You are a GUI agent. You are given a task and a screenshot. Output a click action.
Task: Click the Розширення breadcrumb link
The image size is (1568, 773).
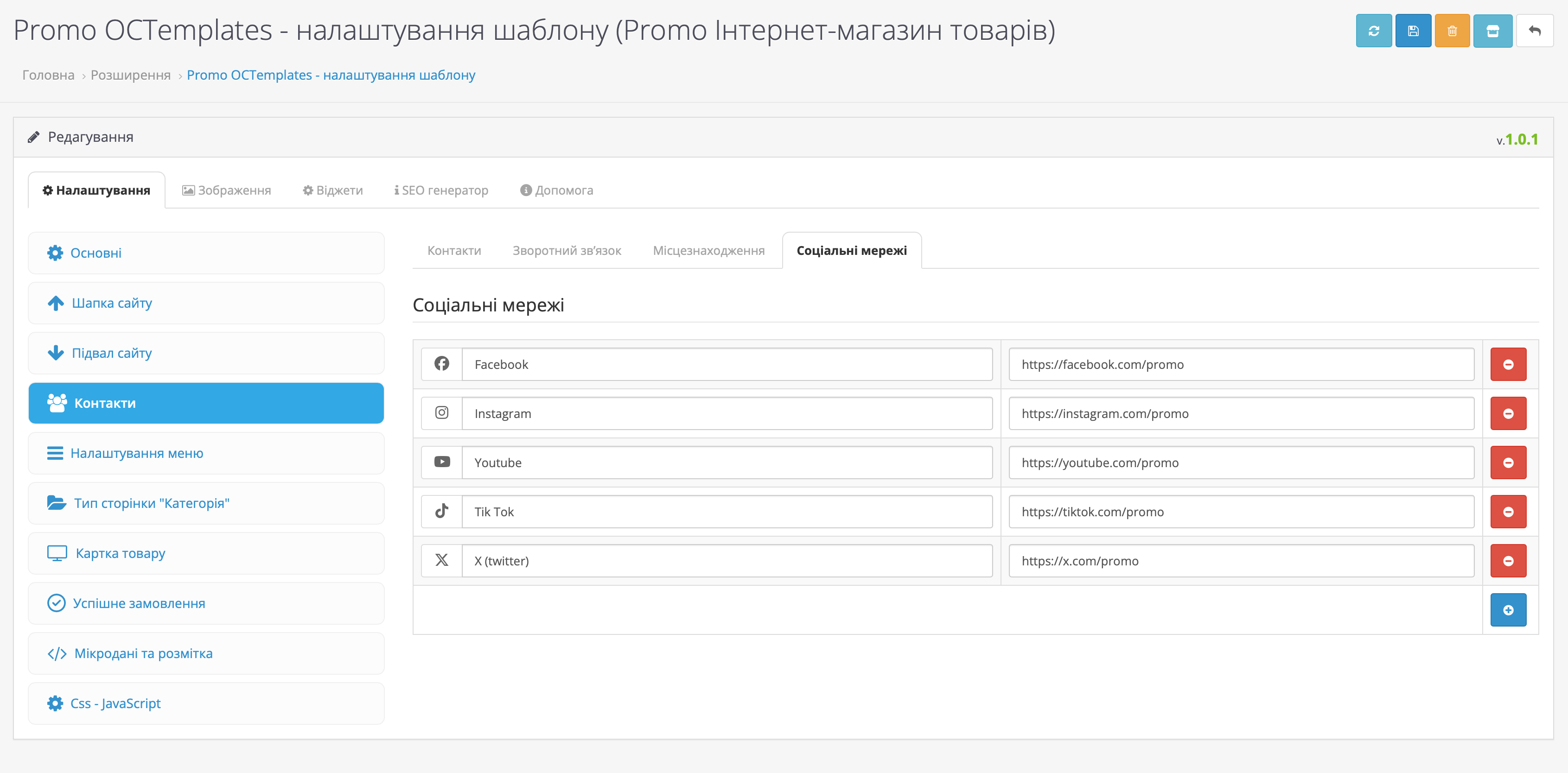[x=130, y=76]
